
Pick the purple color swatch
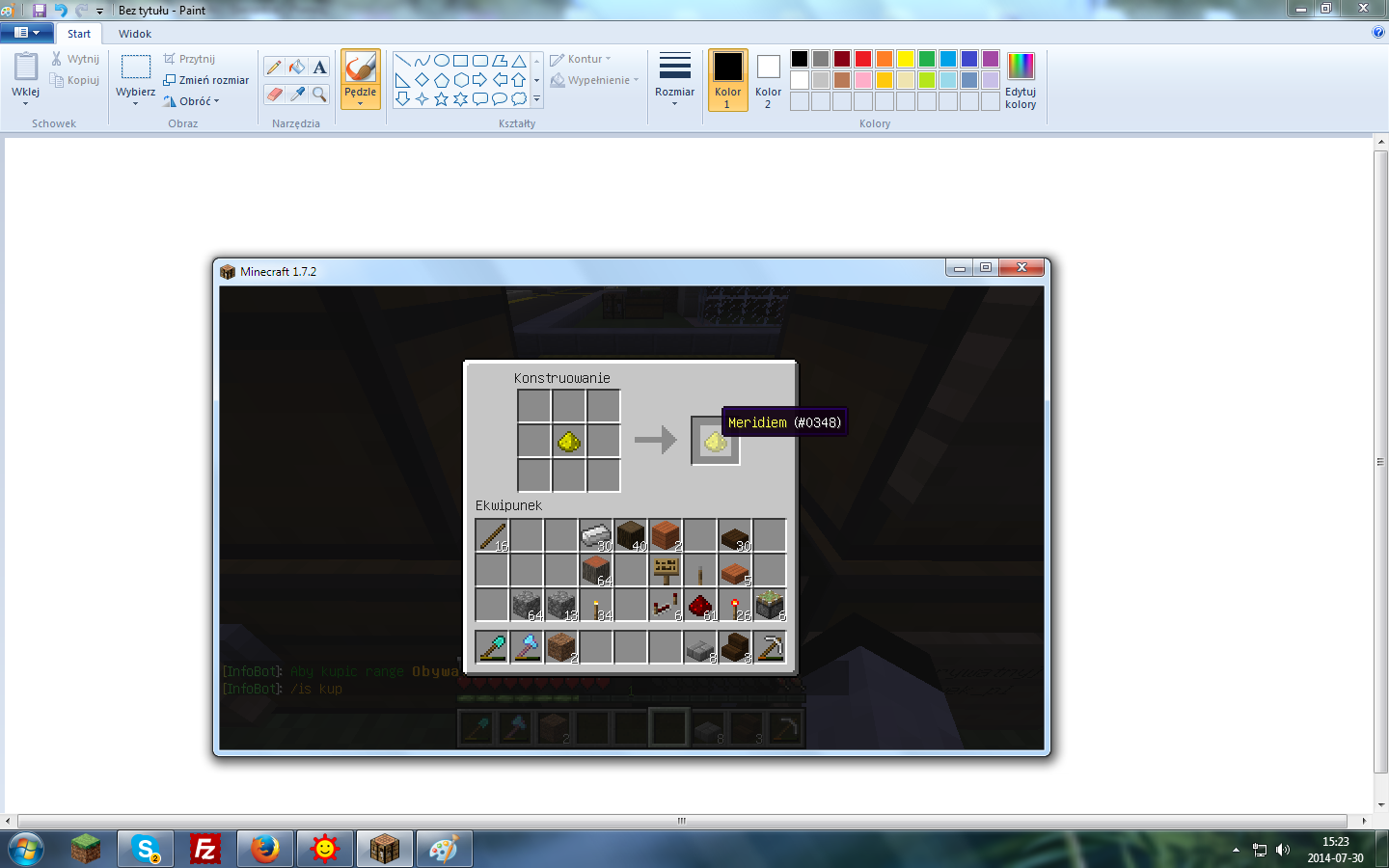[991, 59]
